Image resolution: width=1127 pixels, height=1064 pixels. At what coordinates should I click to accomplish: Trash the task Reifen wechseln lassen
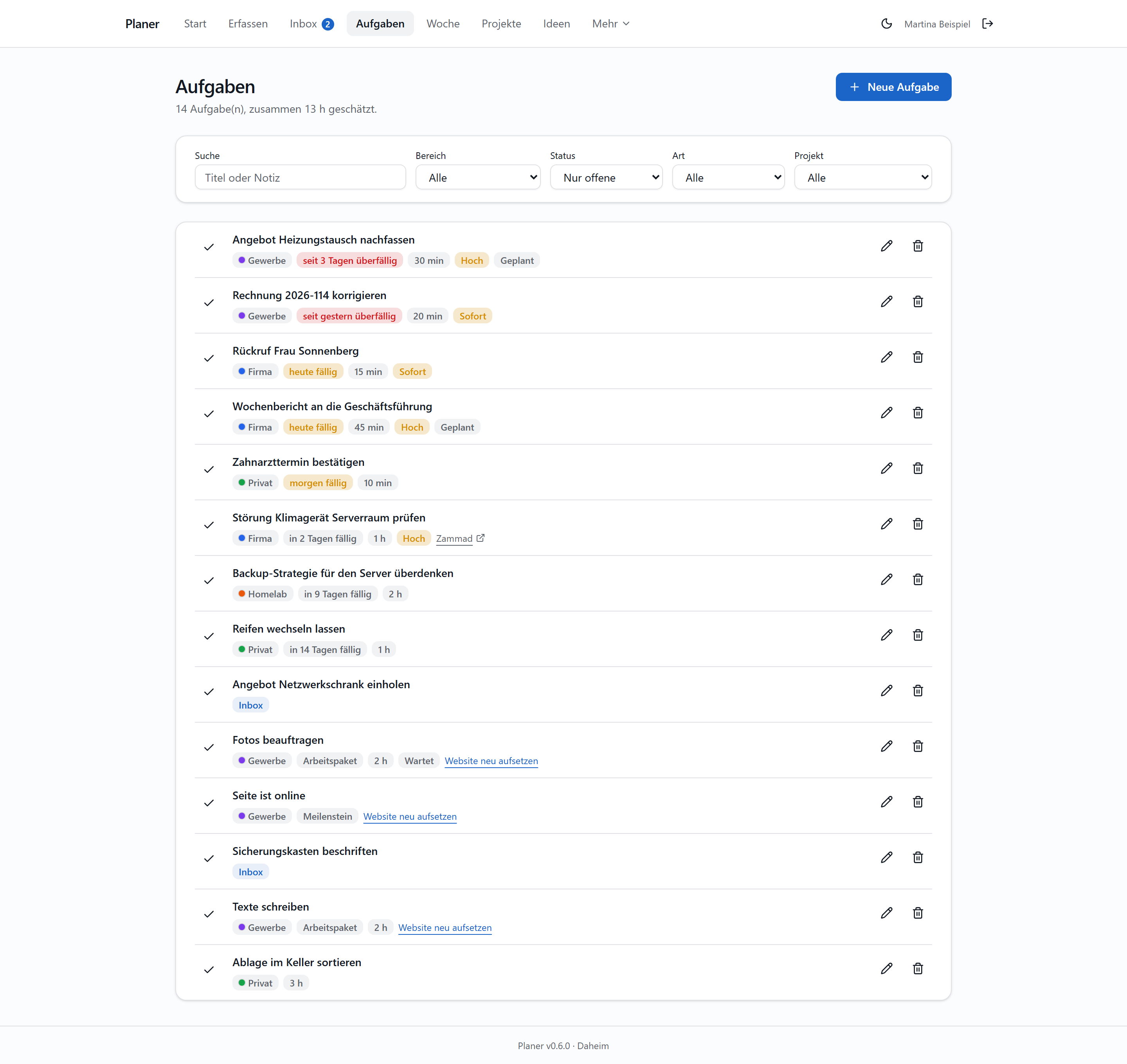click(x=918, y=635)
